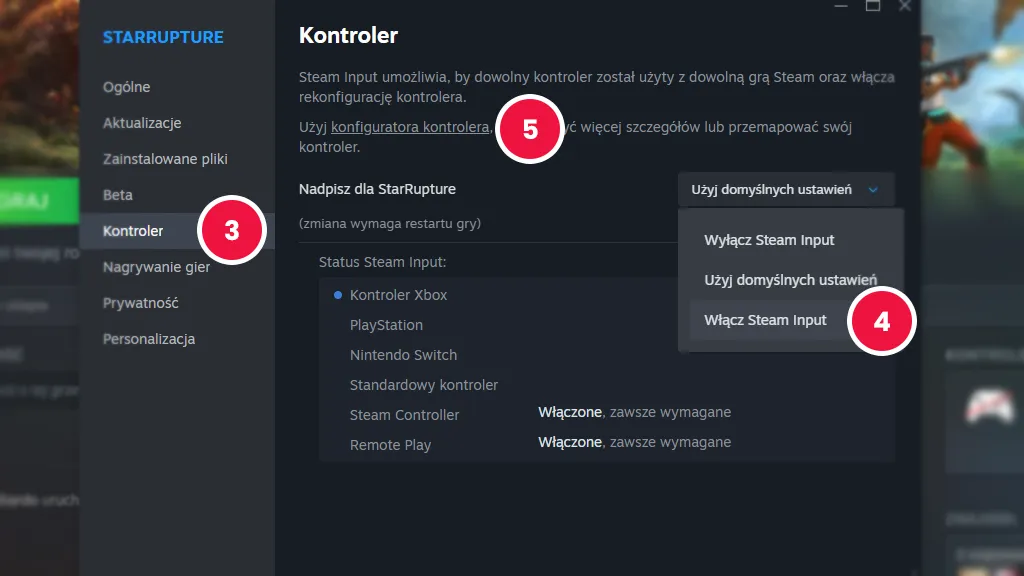Open Nagrywanie gier settings
The height and width of the screenshot is (576, 1024).
pyautogui.click(x=155, y=267)
